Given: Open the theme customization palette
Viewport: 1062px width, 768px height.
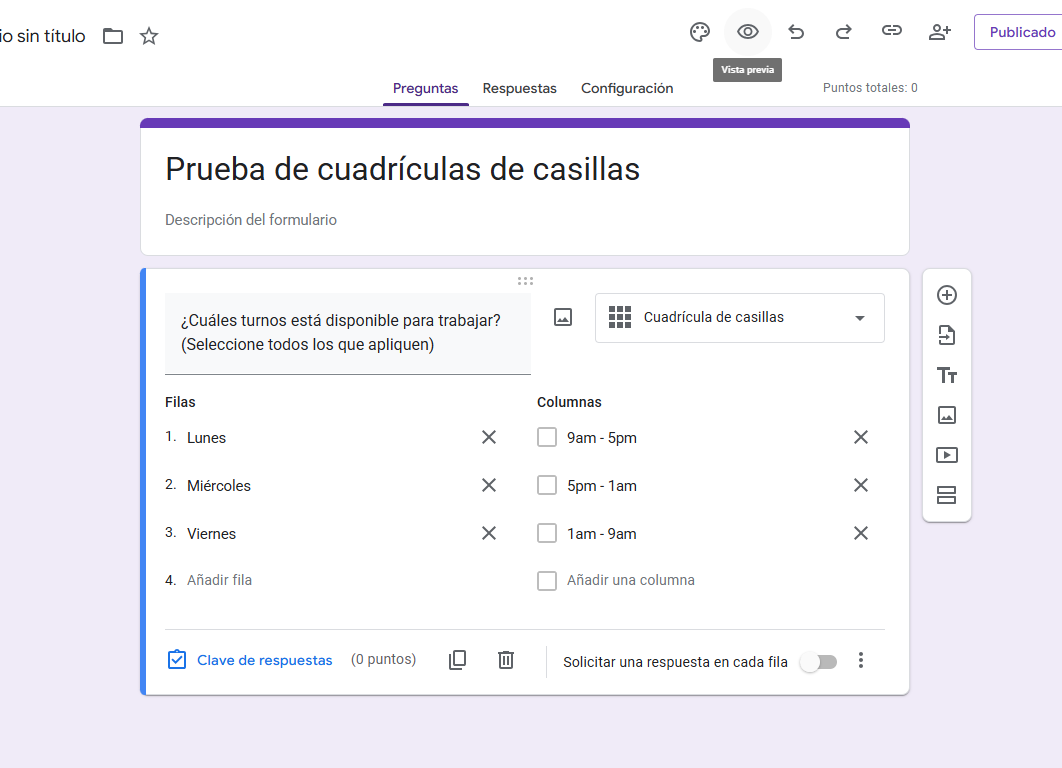Looking at the screenshot, I should pos(700,32).
